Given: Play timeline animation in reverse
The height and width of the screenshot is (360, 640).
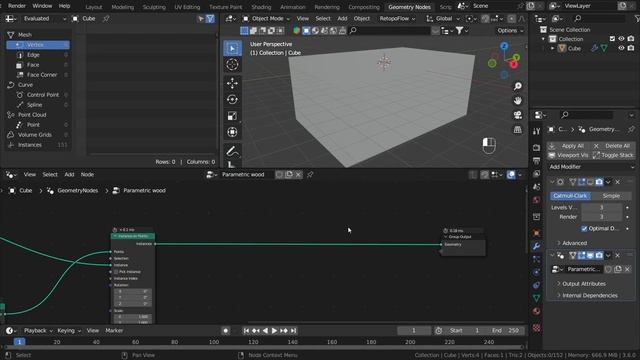Looking at the screenshot, I should pos(265,331).
